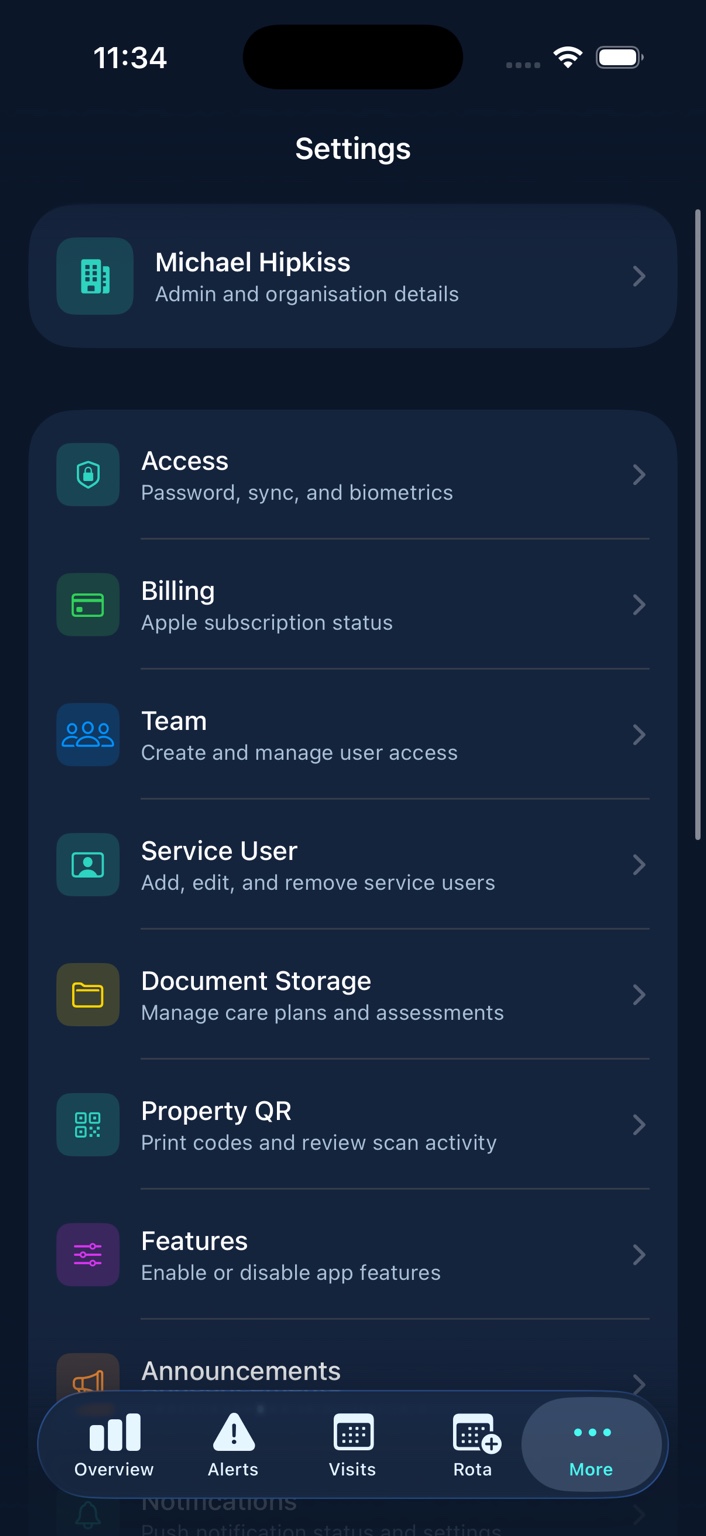This screenshot has width=706, height=1536.
Task: Click the vertical scroll indicator
Action: [697, 524]
